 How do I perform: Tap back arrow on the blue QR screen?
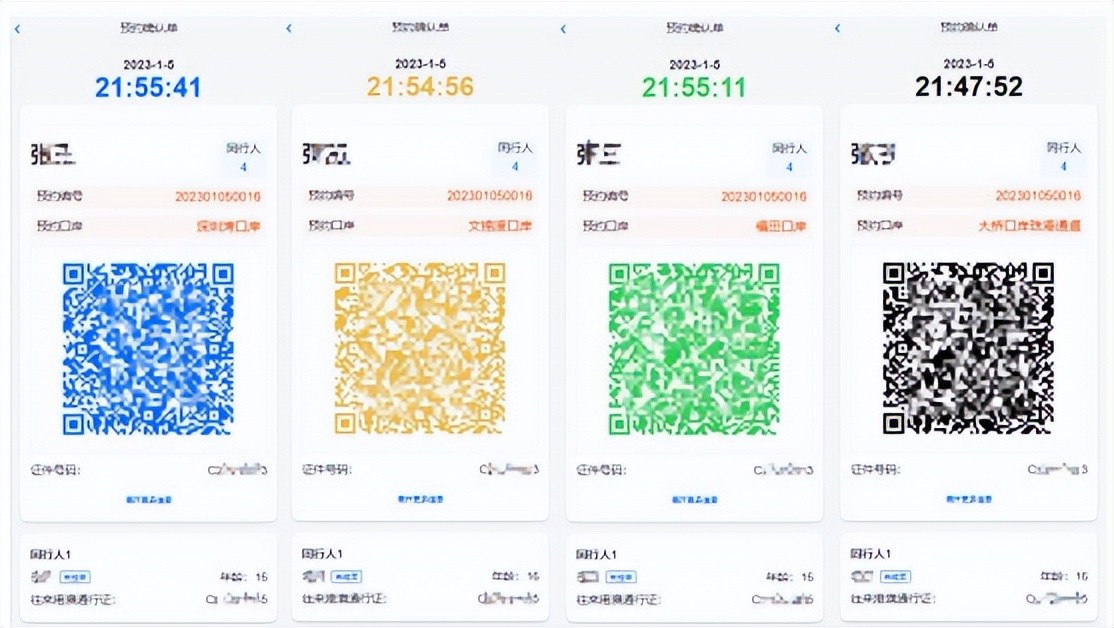(18, 29)
